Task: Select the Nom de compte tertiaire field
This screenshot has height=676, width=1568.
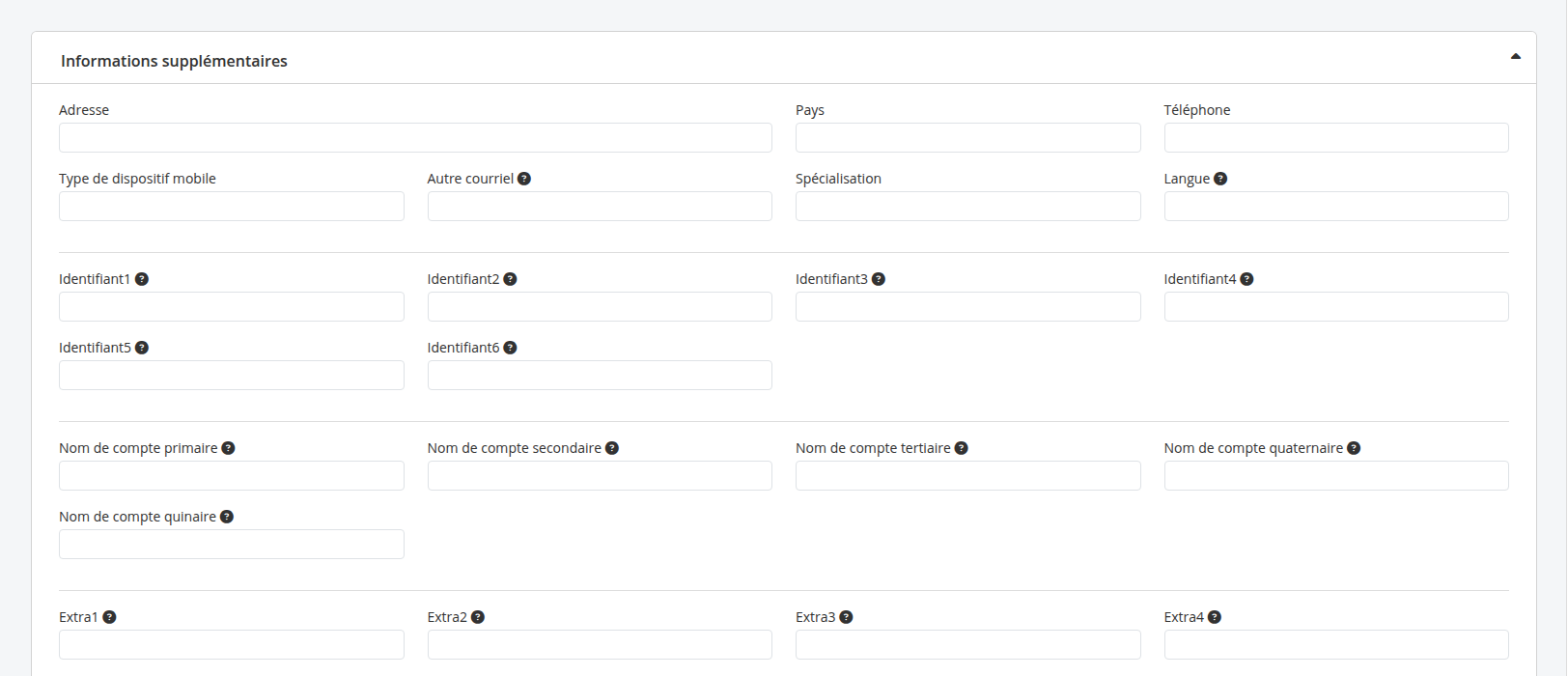Action: [968, 476]
